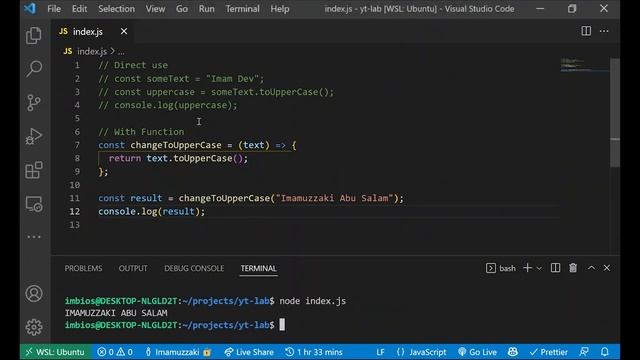Click the editor minimap preview

click(584, 65)
